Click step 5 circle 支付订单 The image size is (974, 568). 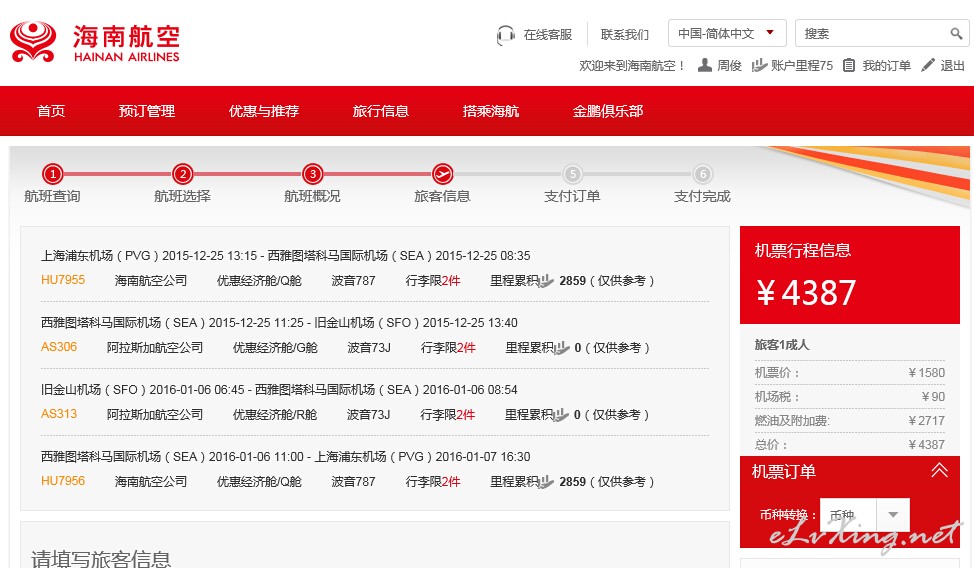572,174
